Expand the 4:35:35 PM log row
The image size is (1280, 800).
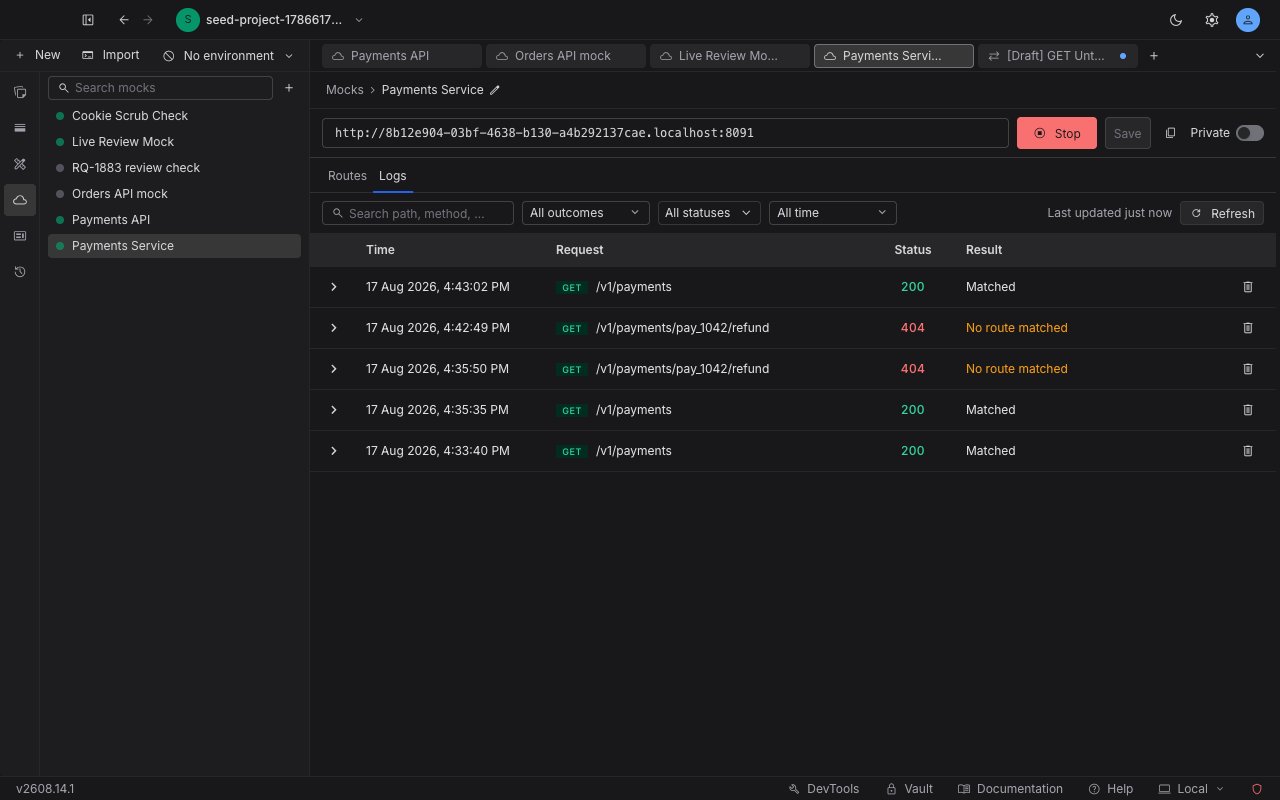coord(334,410)
